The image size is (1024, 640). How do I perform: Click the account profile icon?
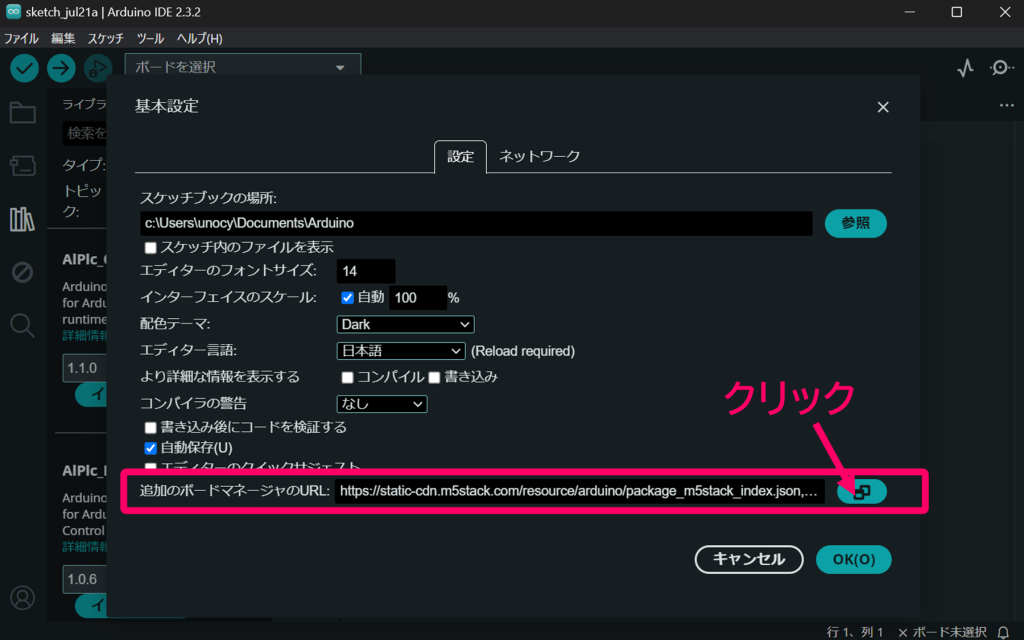pyautogui.click(x=22, y=598)
